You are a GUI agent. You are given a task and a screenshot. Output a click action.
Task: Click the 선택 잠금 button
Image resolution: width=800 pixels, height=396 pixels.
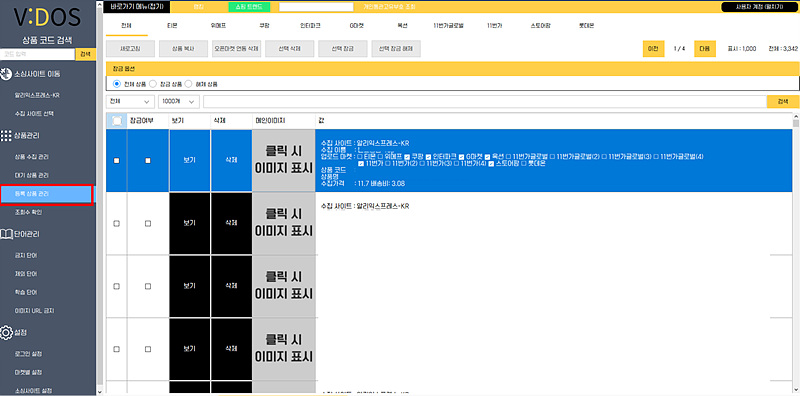pos(343,48)
